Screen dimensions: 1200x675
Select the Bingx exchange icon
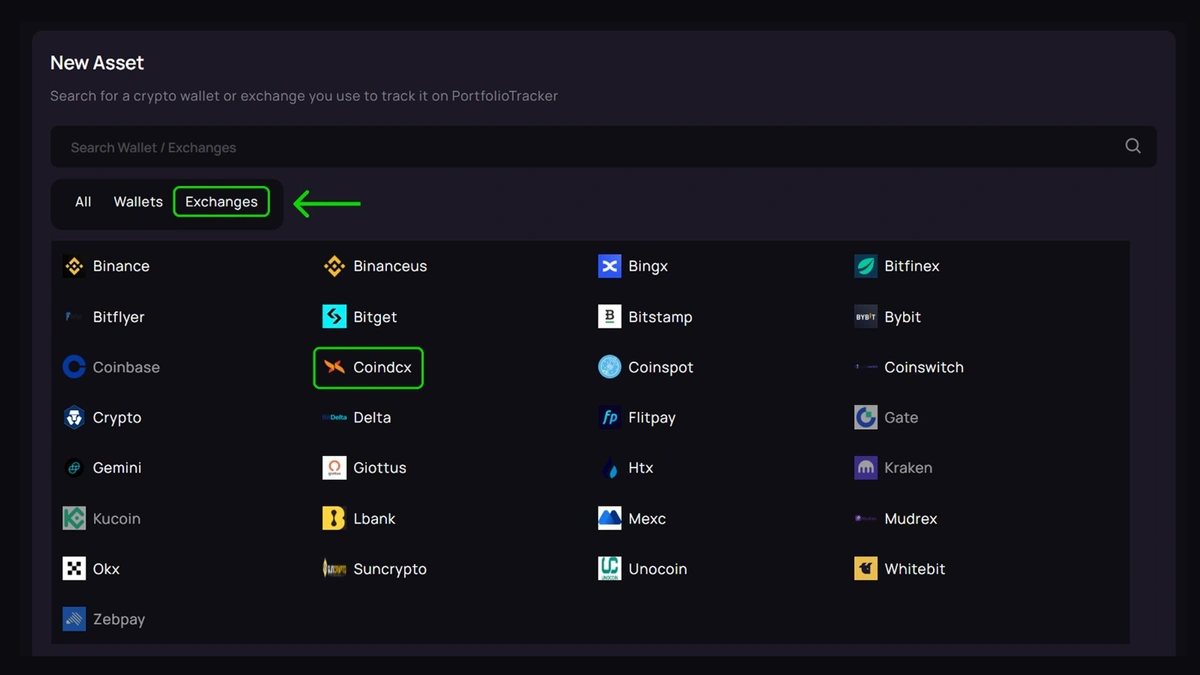(x=609, y=266)
